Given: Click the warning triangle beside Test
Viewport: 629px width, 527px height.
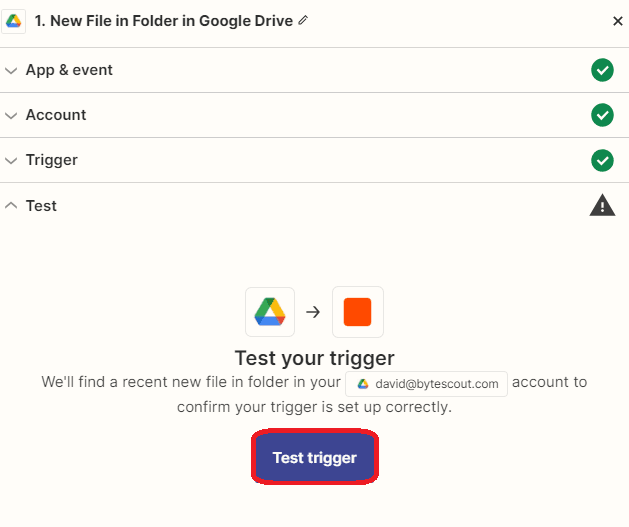Looking at the screenshot, I should tap(602, 206).
